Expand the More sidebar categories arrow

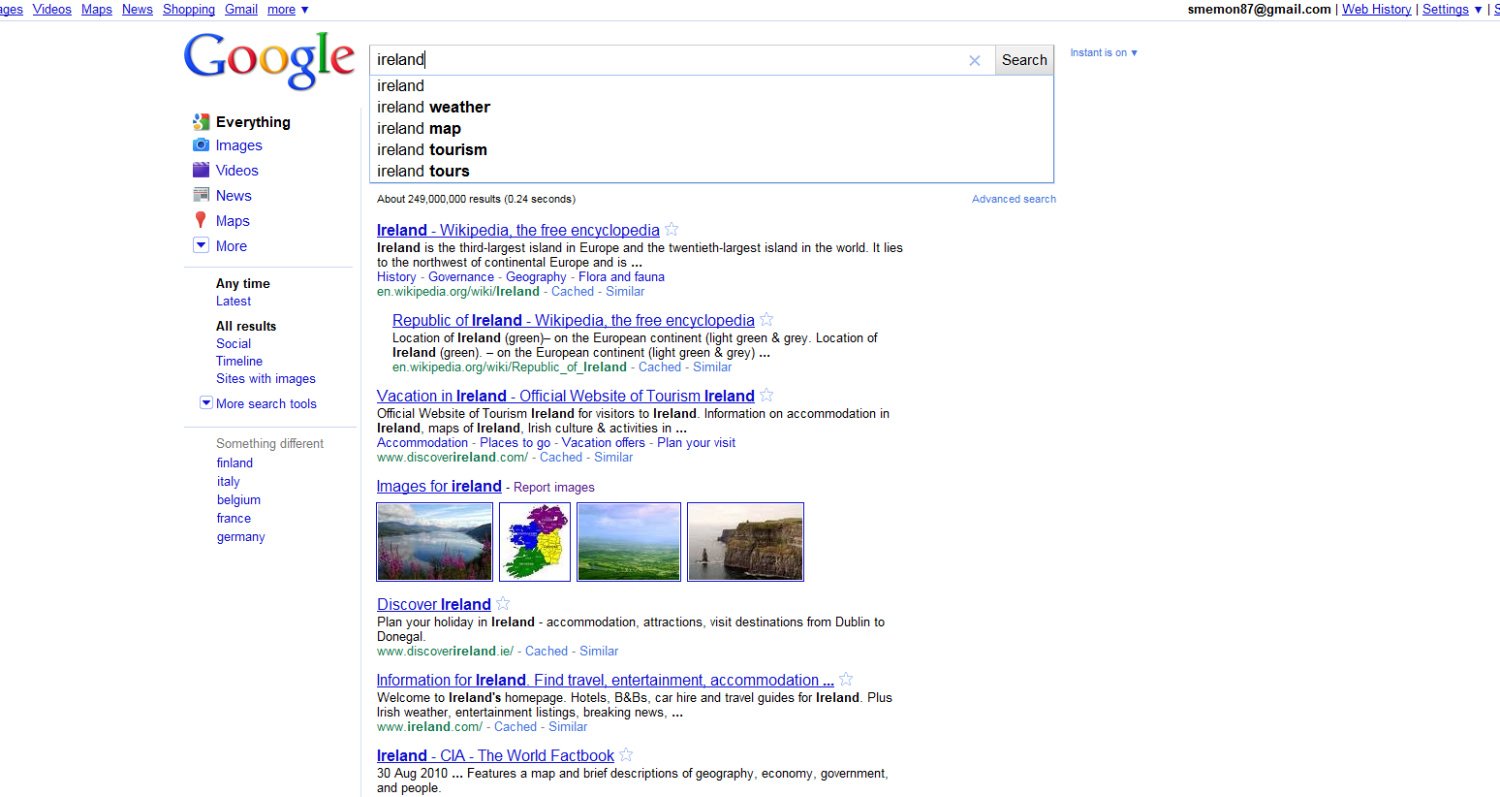point(201,245)
